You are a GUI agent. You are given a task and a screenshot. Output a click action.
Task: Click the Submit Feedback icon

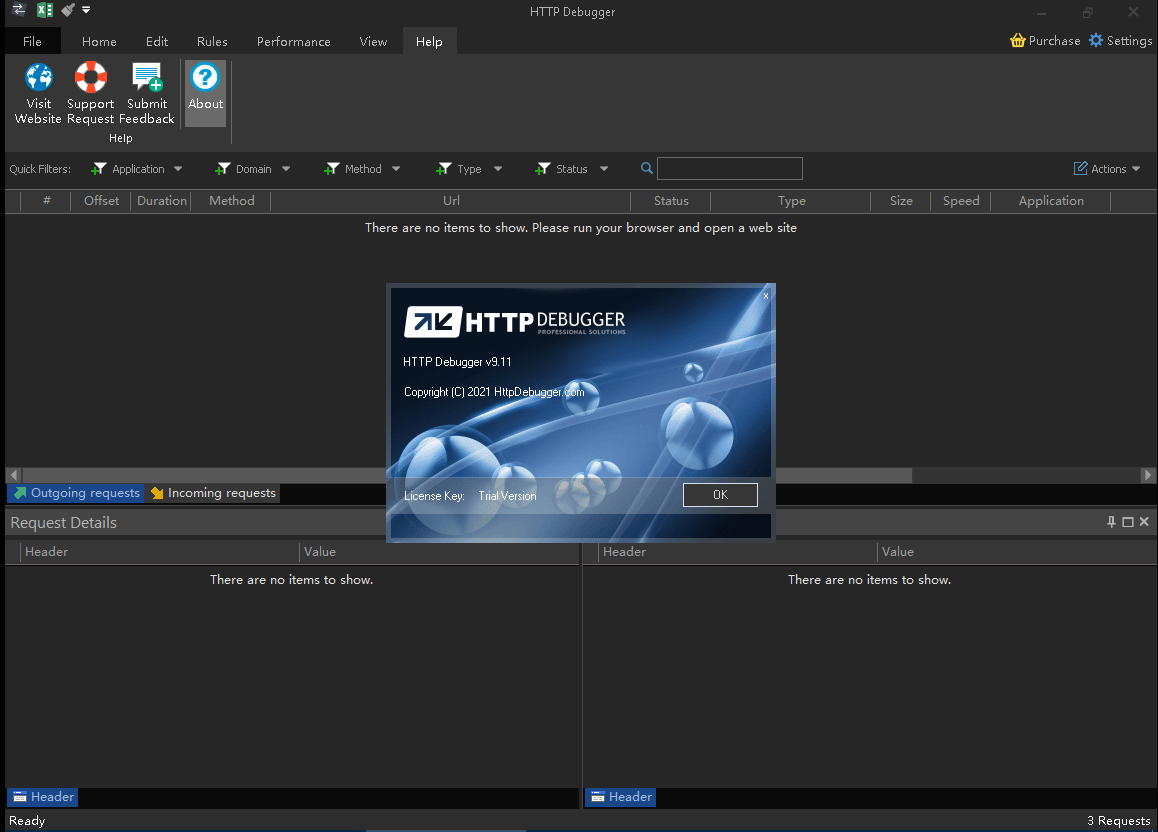tap(147, 78)
